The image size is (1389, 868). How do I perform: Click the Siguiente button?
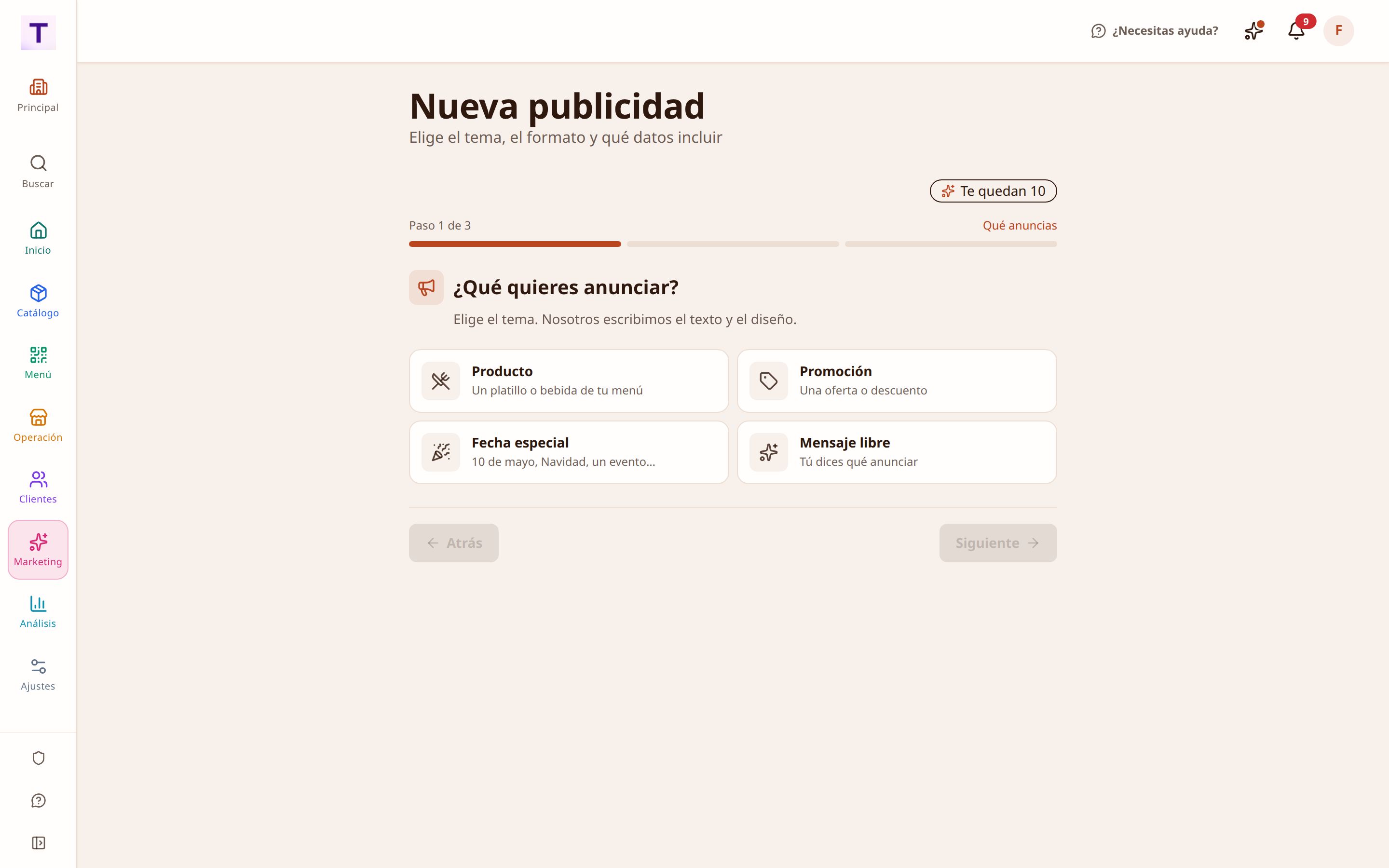pos(997,543)
